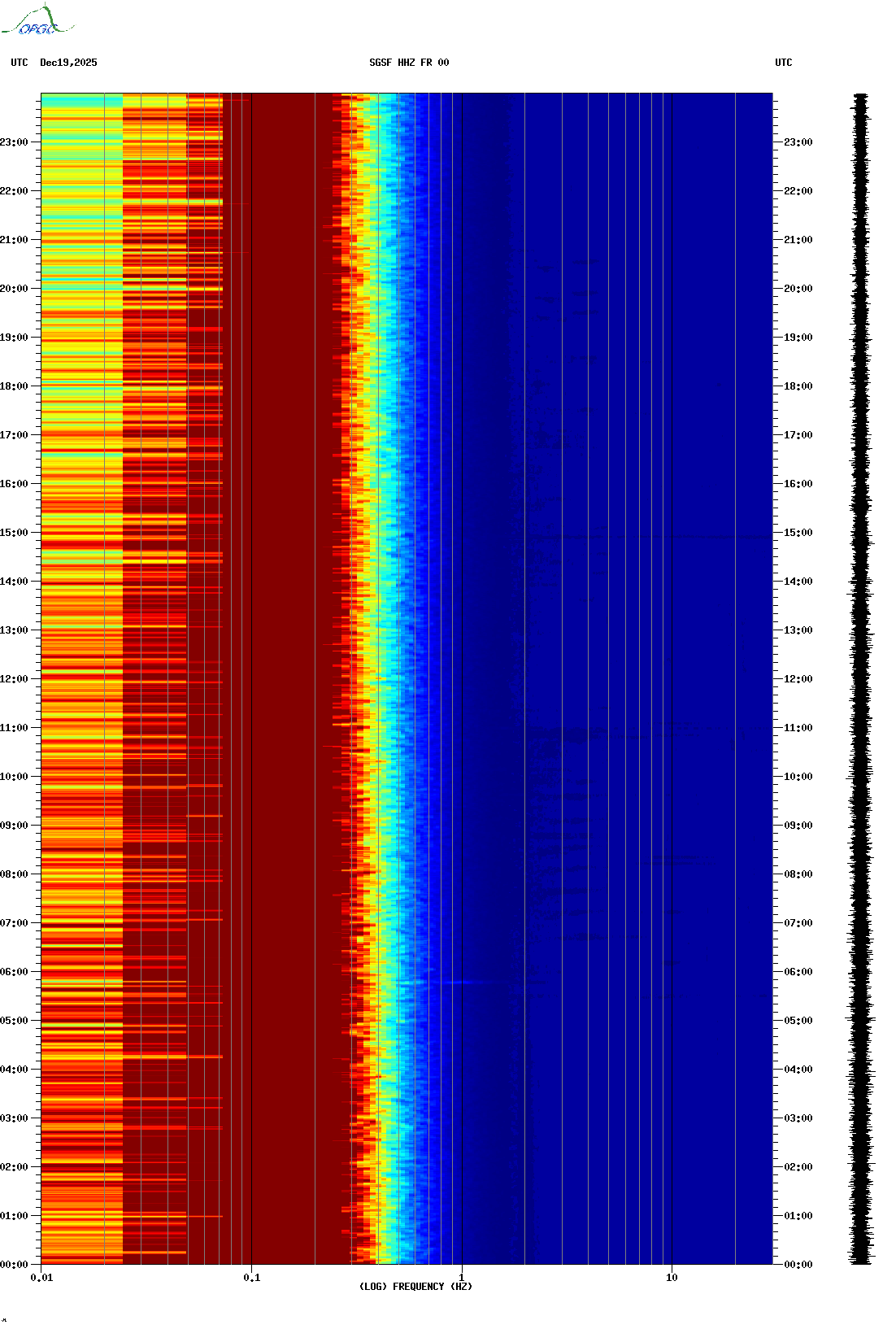Click the right-axis 04:00 label
The height and width of the screenshot is (1329, 896).
click(798, 1070)
